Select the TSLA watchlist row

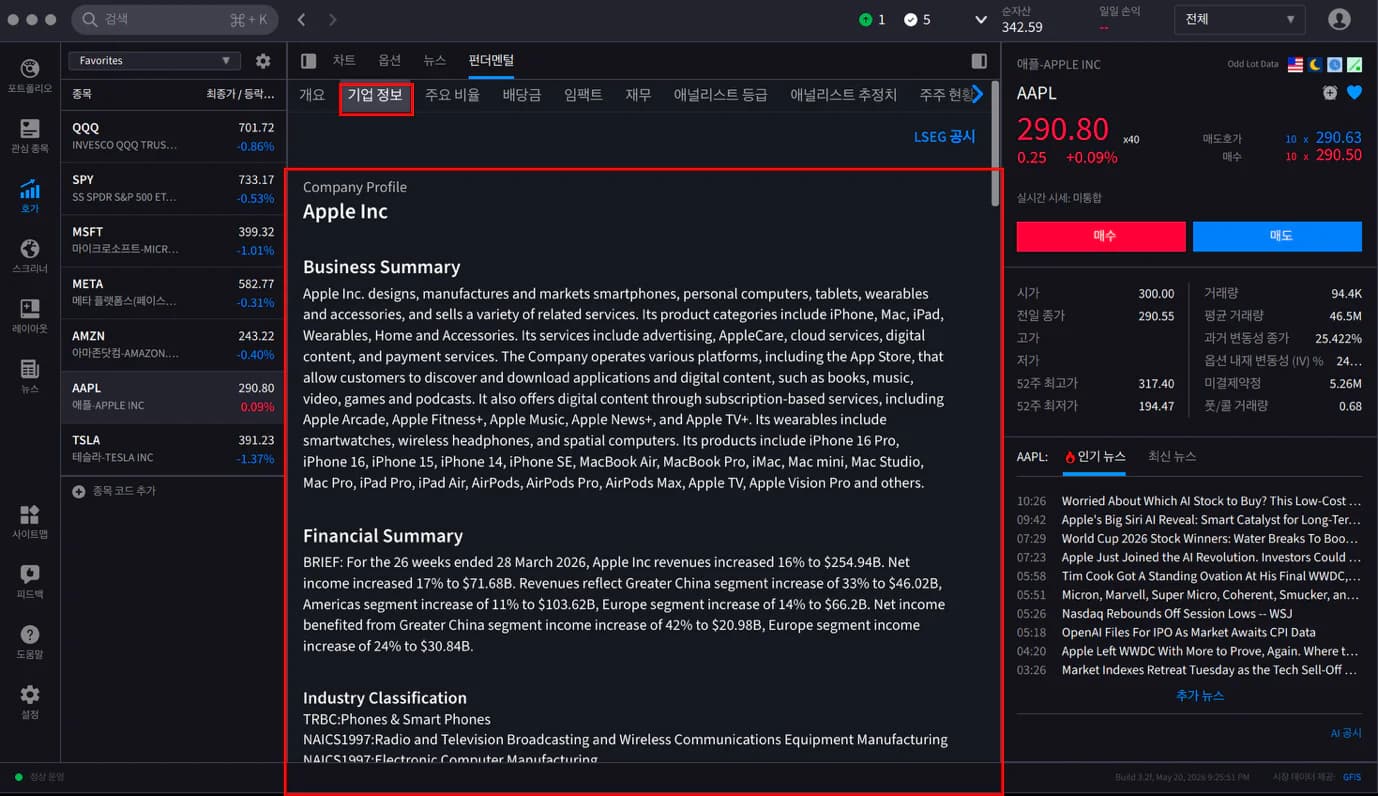(x=173, y=449)
